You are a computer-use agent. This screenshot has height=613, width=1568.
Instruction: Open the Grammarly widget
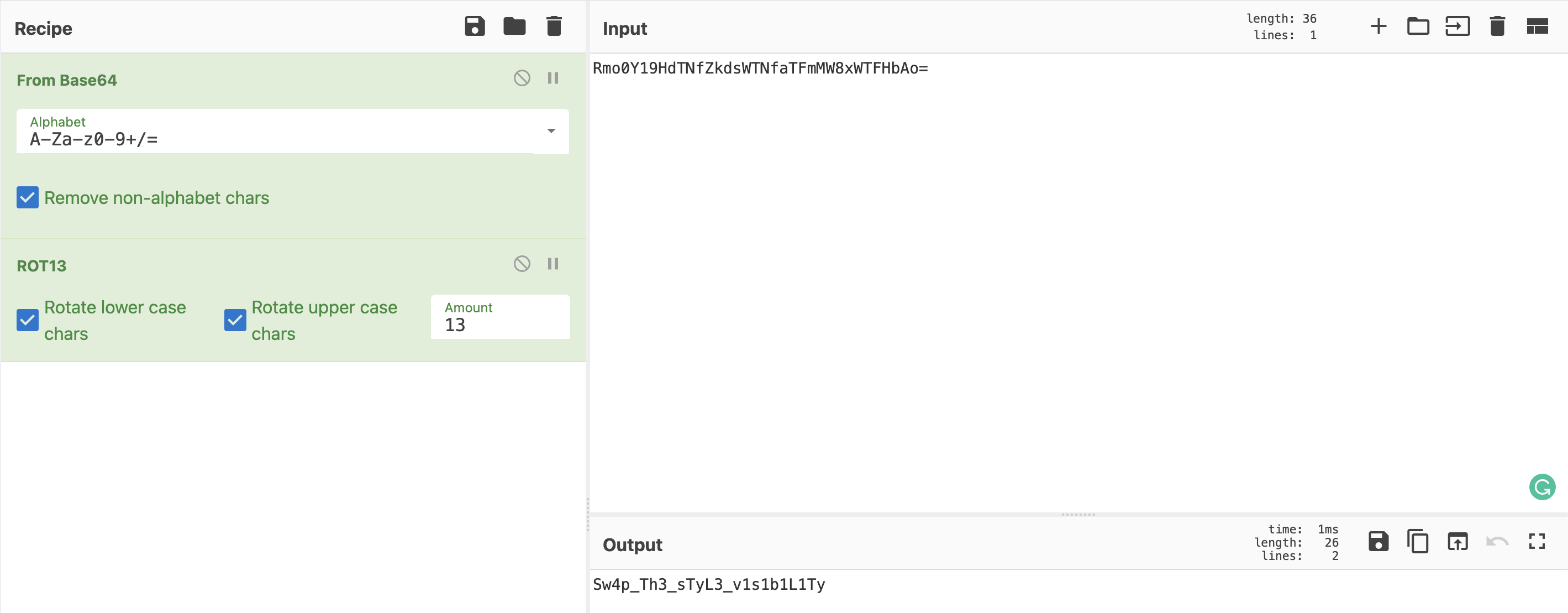click(1542, 487)
